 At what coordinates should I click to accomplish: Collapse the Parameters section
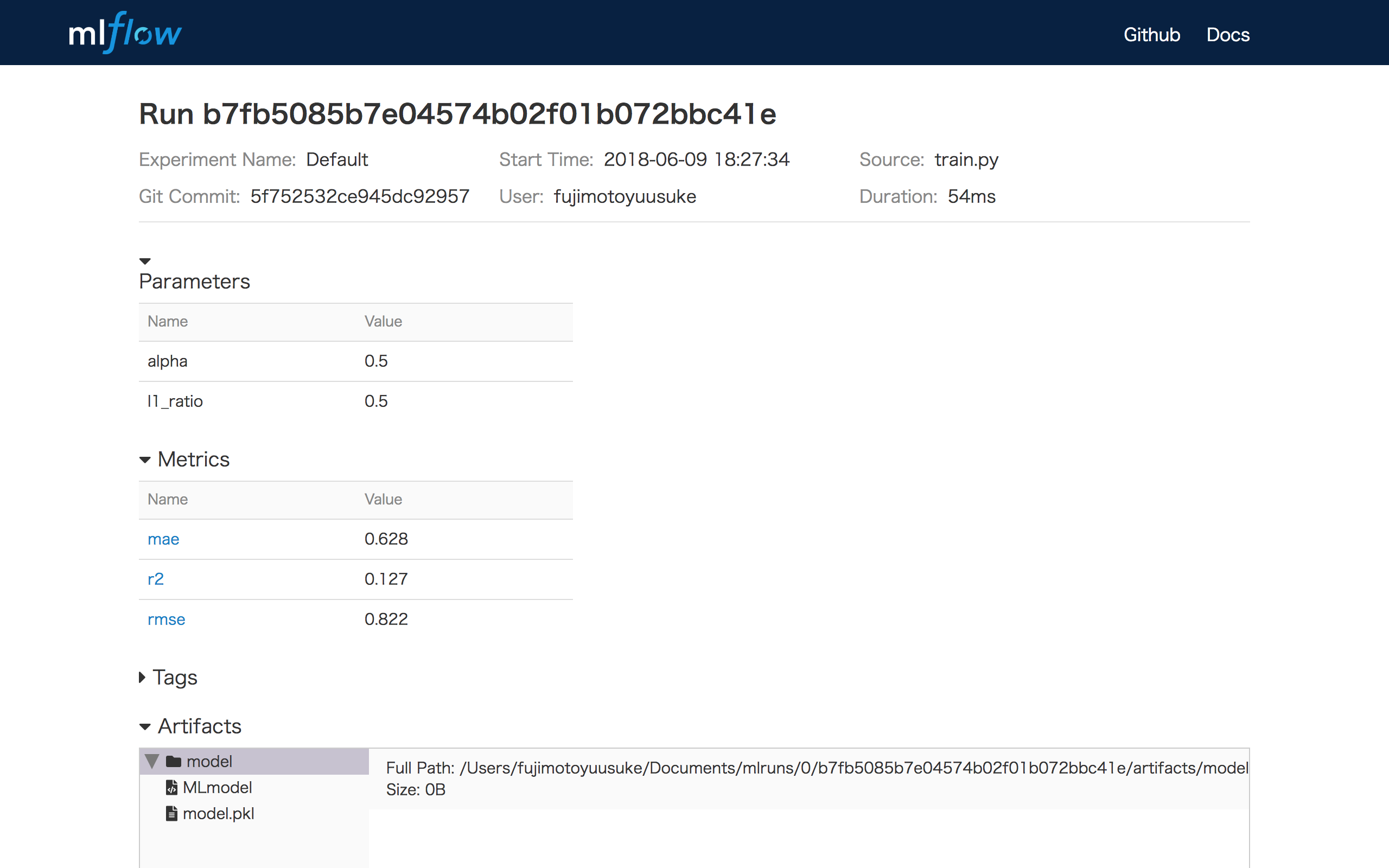pyautogui.click(x=145, y=260)
